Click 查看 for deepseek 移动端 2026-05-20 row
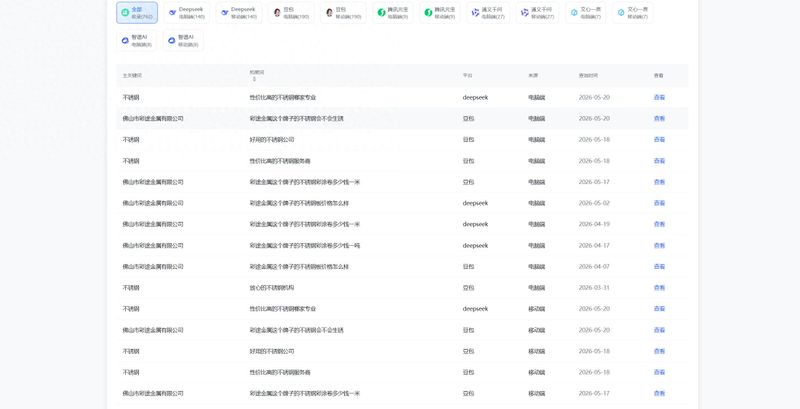The image size is (800, 409). click(659, 309)
